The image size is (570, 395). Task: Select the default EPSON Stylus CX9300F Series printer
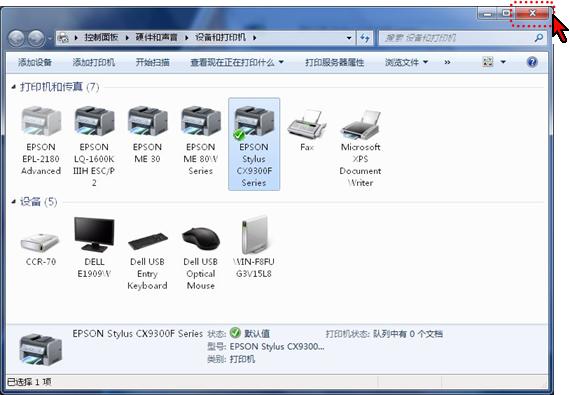click(x=254, y=144)
